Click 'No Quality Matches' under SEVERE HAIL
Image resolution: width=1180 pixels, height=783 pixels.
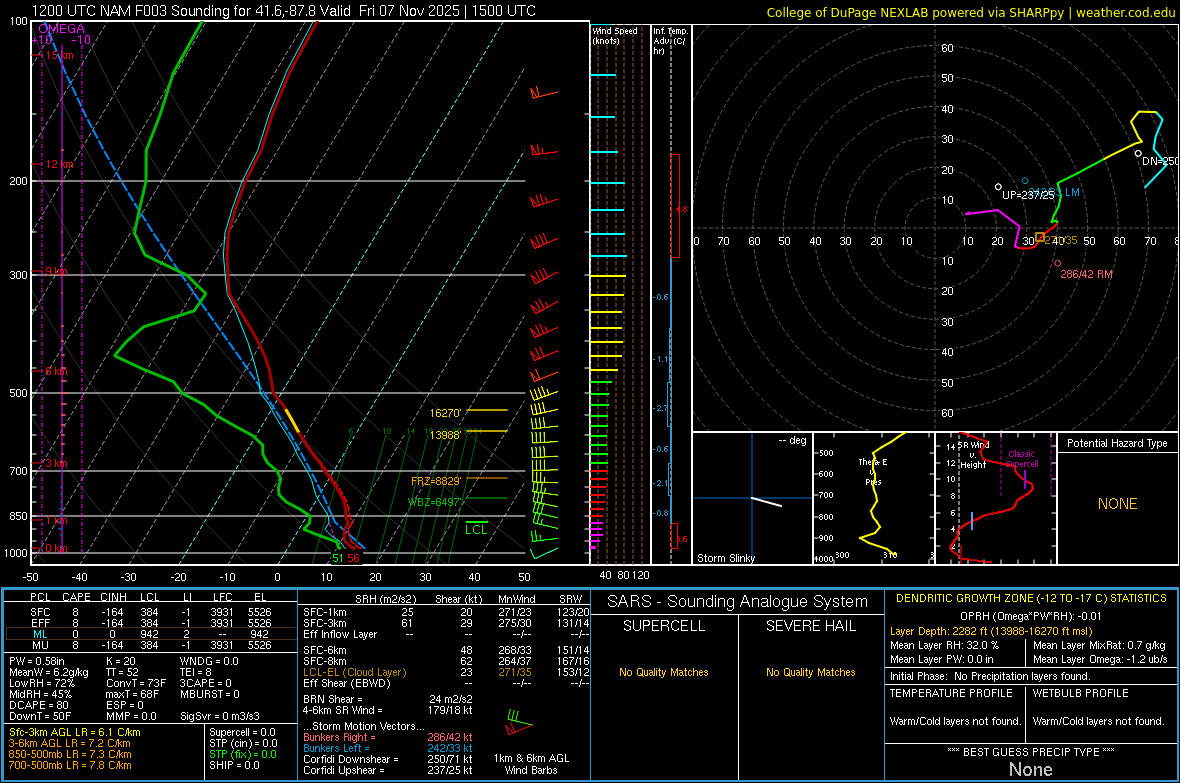(810, 672)
